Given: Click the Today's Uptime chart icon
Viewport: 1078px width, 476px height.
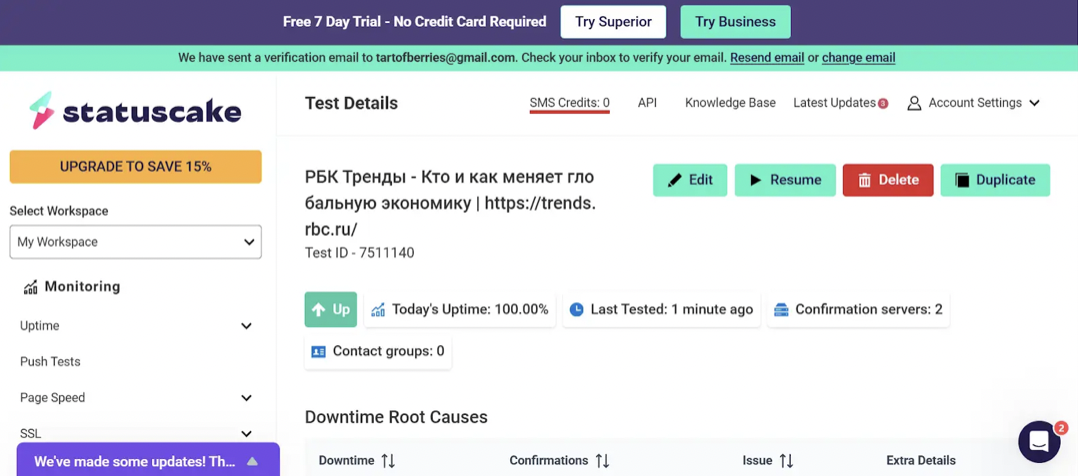Looking at the screenshot, I should click(x=378, y=310).
